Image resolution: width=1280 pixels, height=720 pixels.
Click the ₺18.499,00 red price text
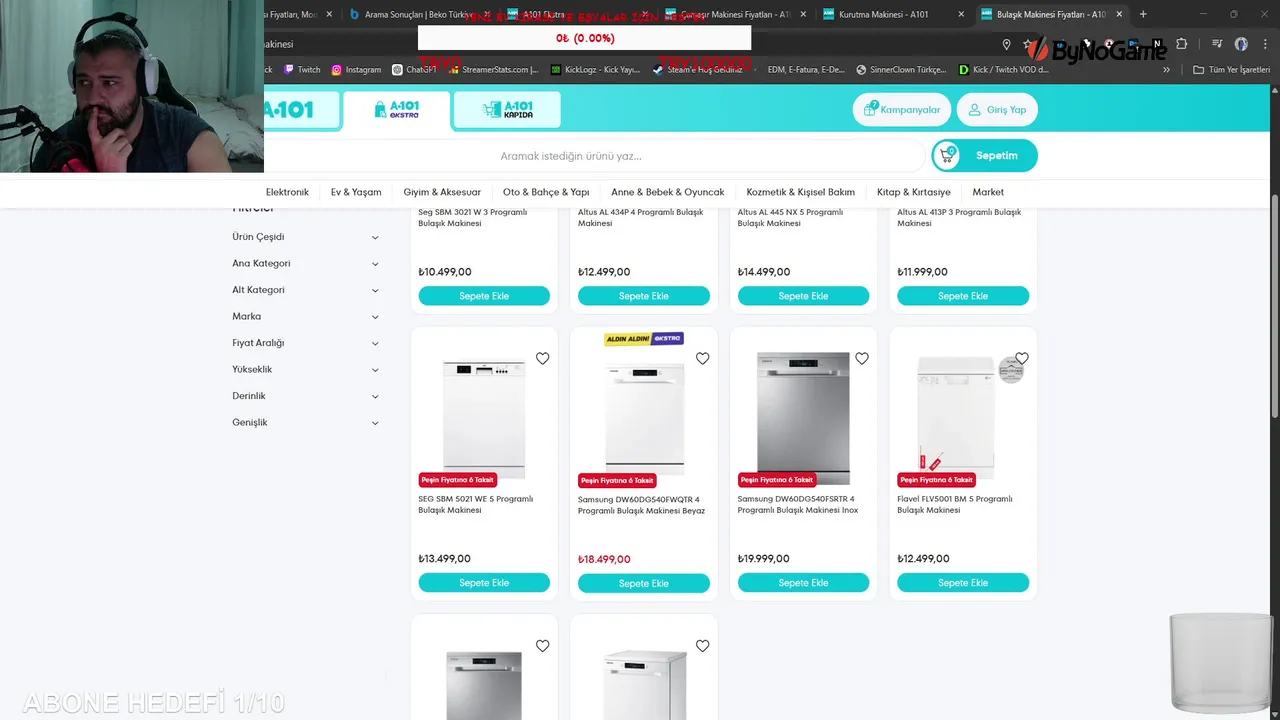pos(604,559)
